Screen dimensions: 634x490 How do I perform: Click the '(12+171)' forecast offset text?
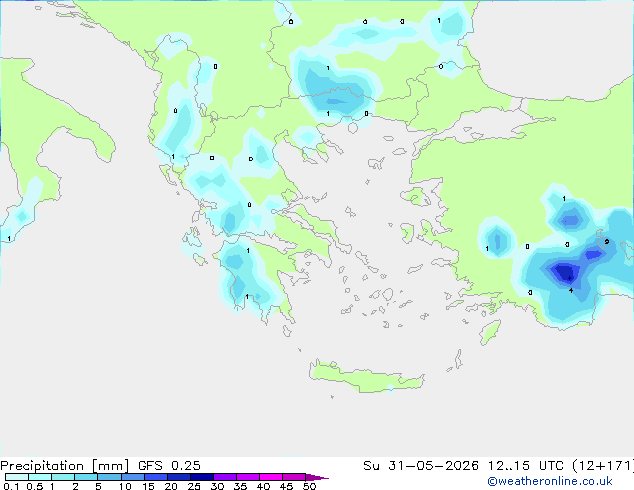603,466
